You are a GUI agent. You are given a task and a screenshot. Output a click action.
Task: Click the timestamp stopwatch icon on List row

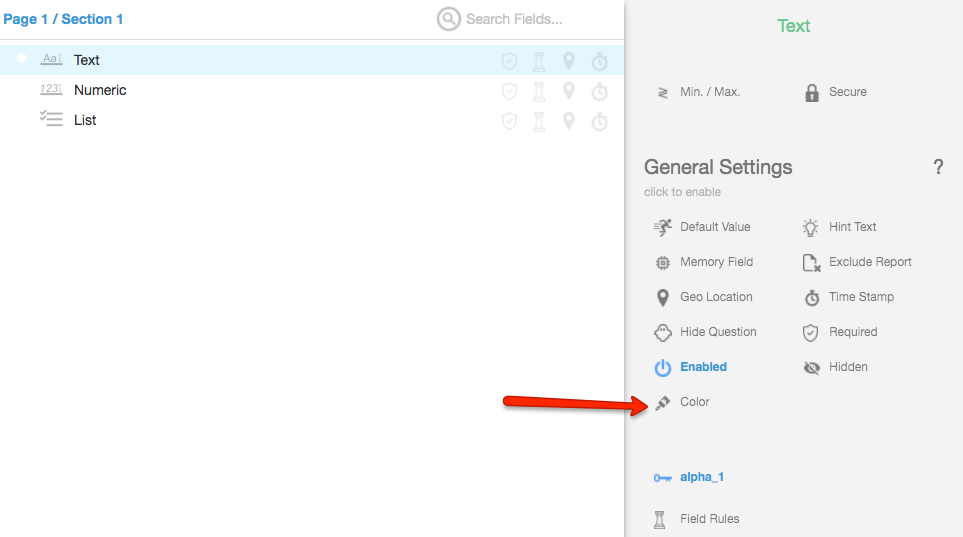click(x=599, y=122)
